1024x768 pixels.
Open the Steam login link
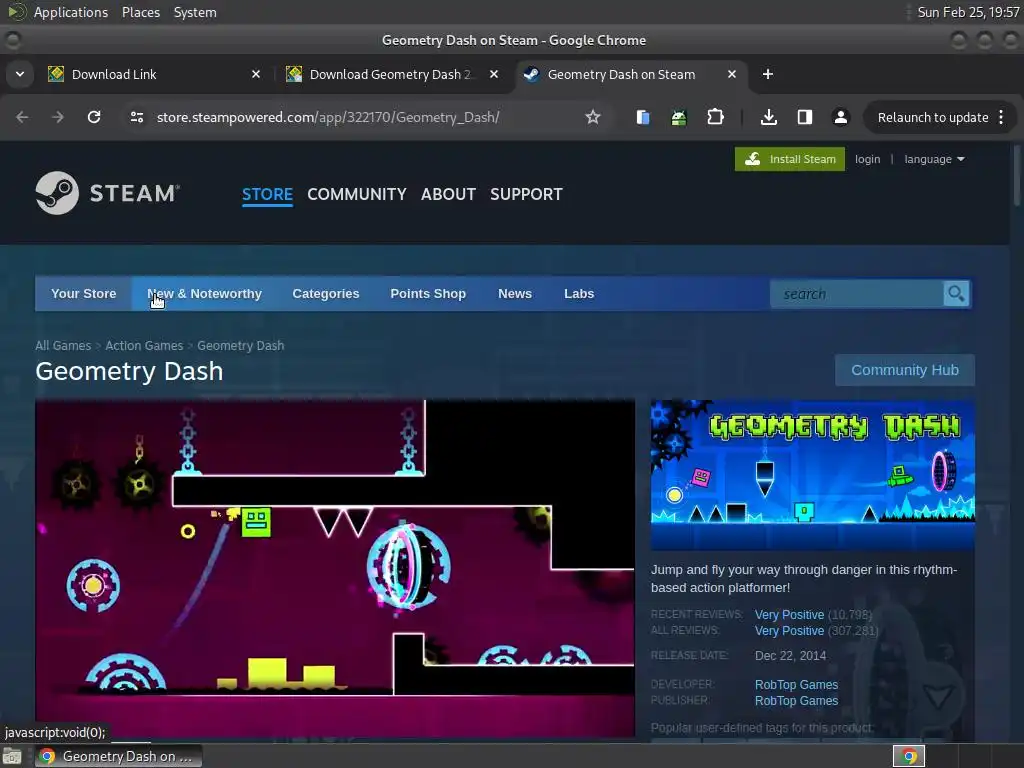[867, 159]
